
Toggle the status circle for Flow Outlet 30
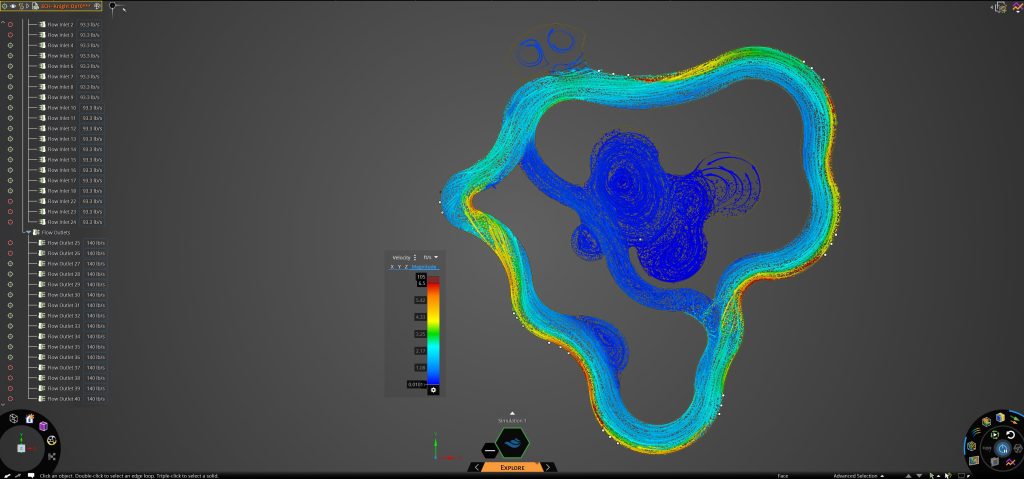pos(10,295)
